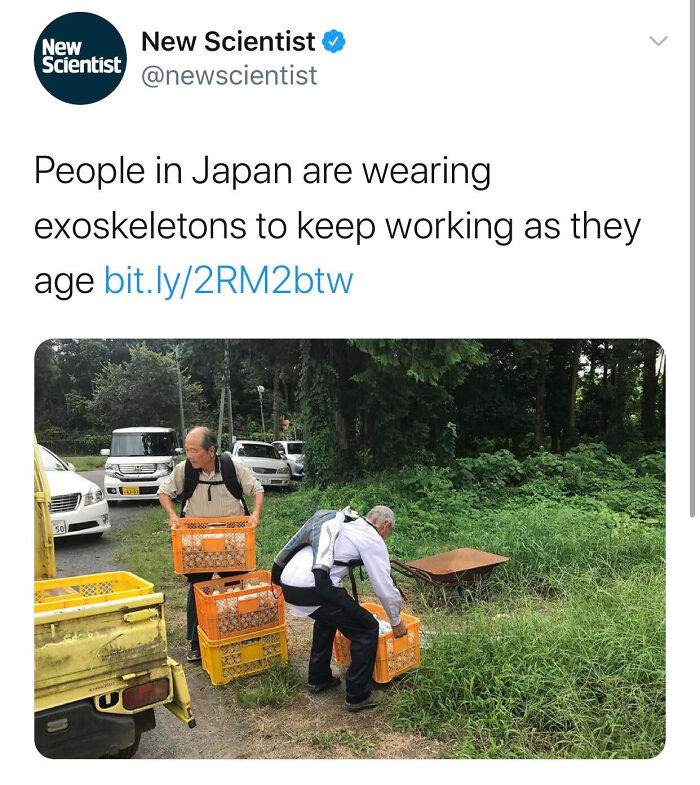Click the word "exoskeletons" in the tweet
Image resolution: width=700 pixels, height=785 pixels.
click(140, 226)
